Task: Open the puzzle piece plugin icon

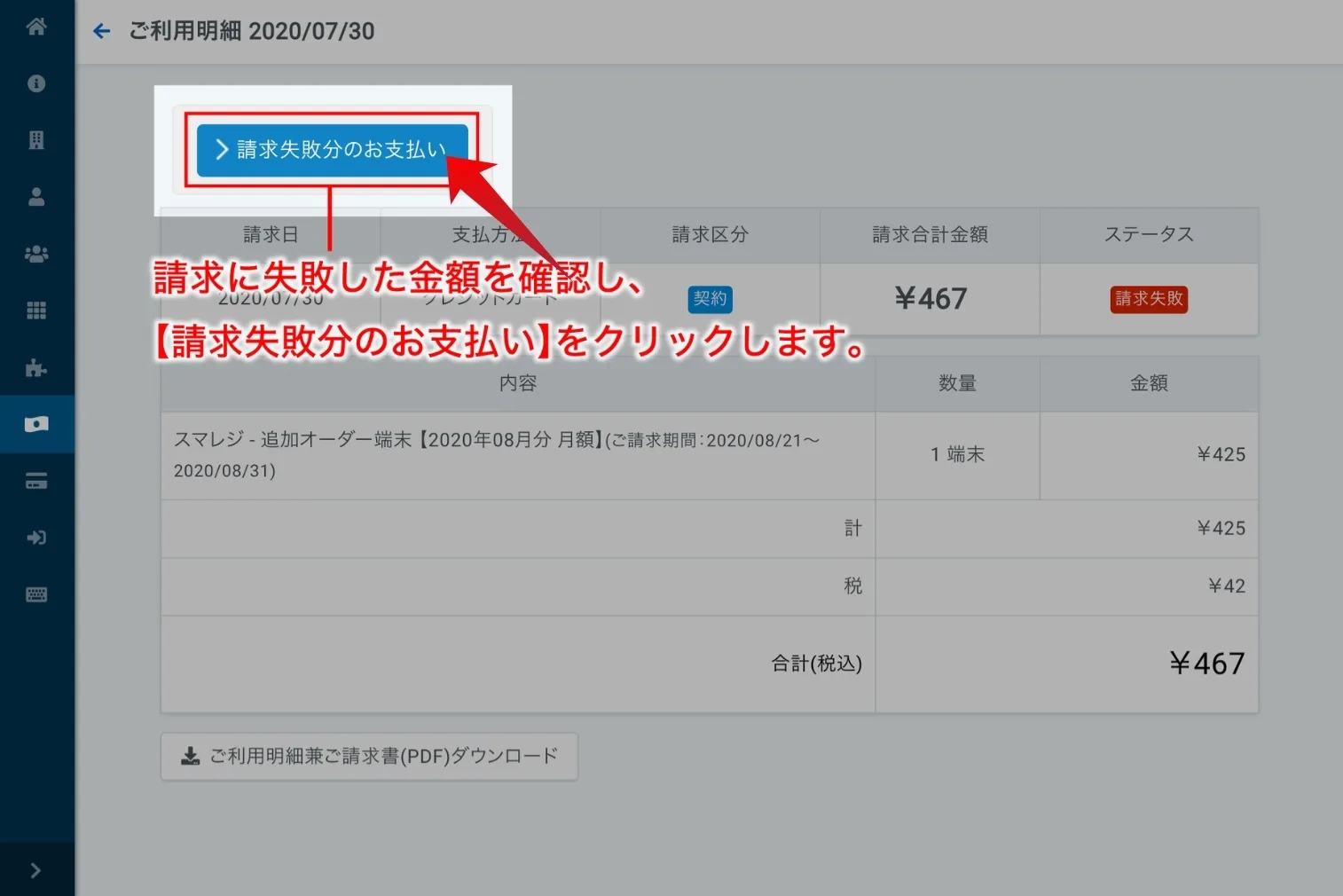Action: [x=36, y=367]
